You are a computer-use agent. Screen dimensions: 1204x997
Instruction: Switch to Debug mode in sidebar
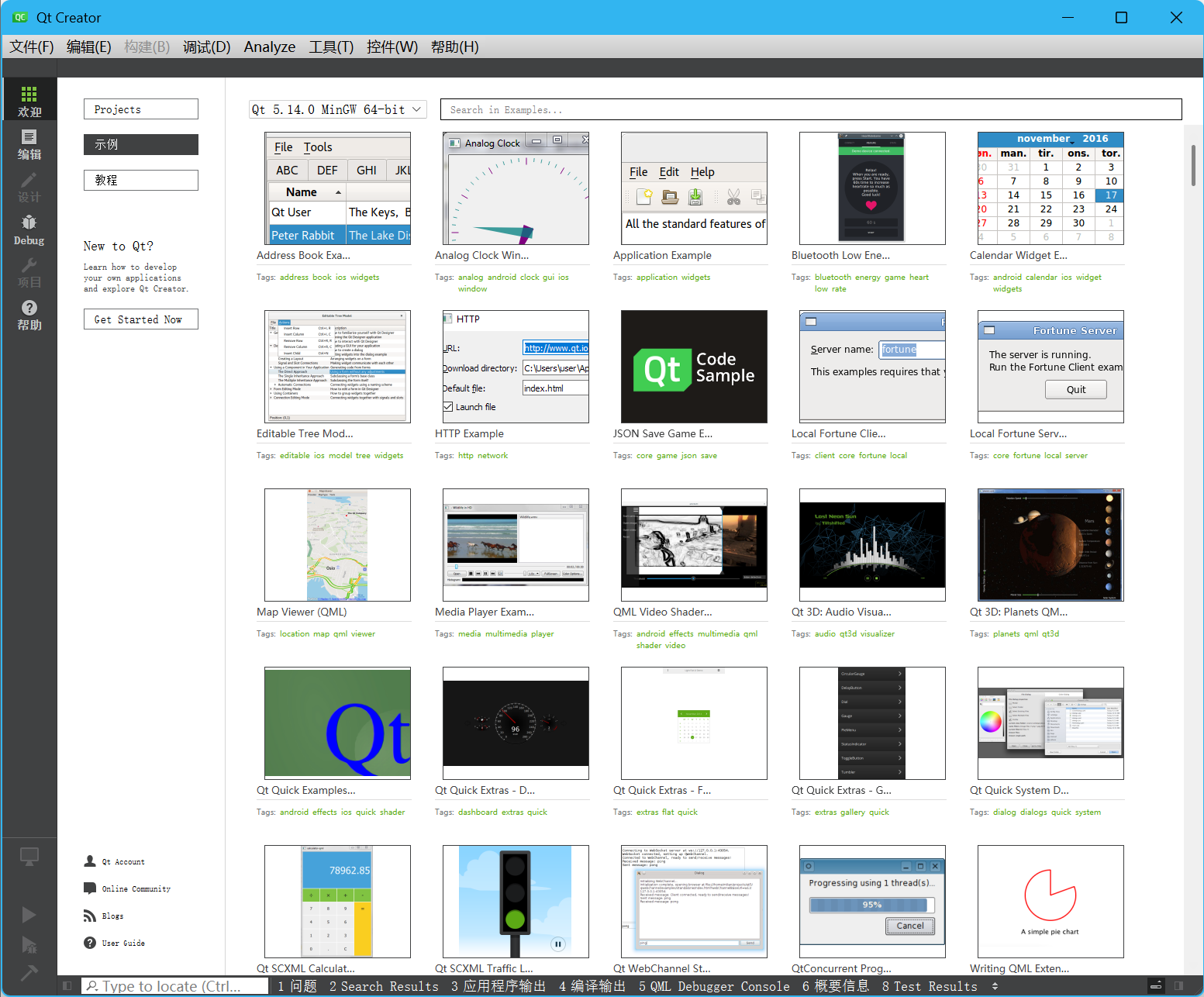29,229
